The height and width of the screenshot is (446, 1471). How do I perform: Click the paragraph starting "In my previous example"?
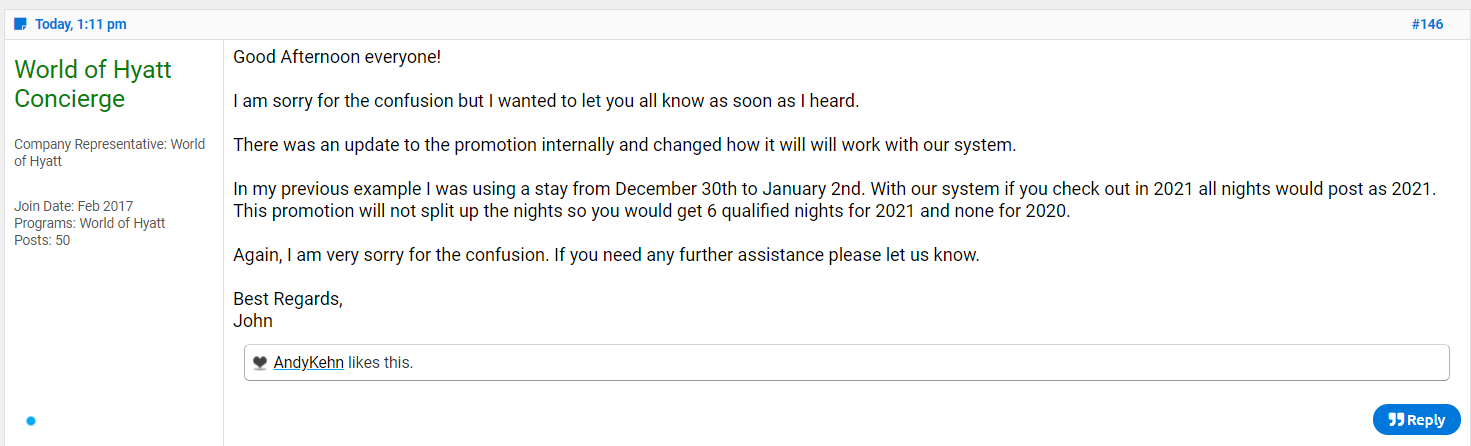pyautogui.click(x=835, y=200)
